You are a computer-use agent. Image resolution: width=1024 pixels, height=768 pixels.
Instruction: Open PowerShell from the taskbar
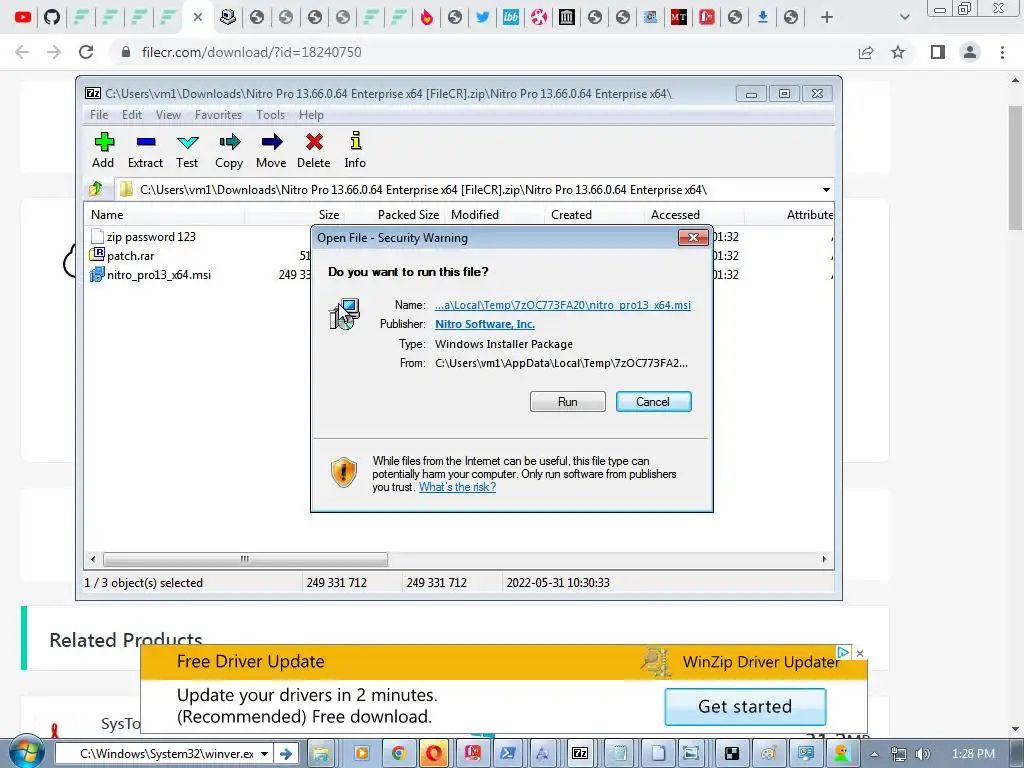[507, 754]
